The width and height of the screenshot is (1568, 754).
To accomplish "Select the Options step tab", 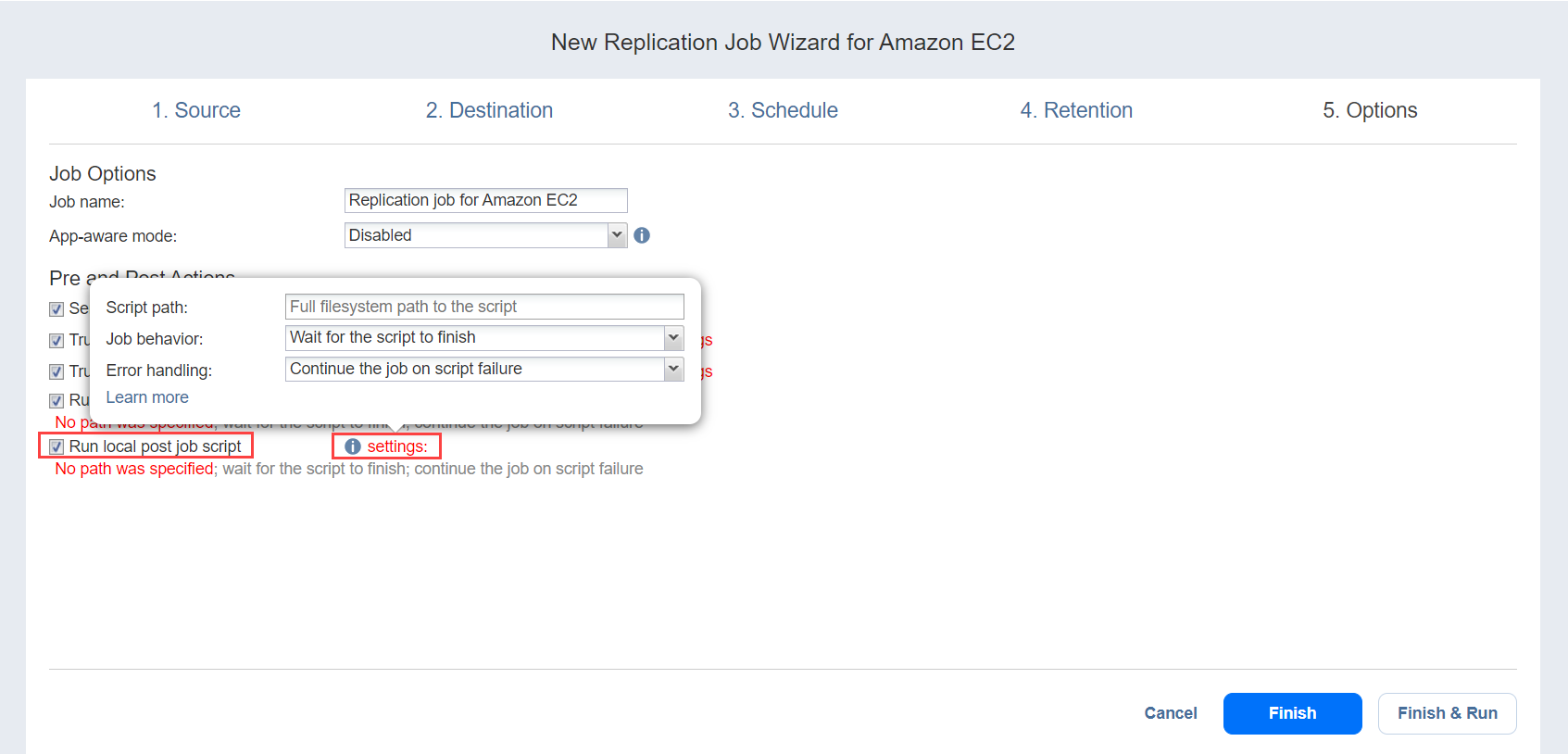I will pyautogui.click(x=1370, y=110).
